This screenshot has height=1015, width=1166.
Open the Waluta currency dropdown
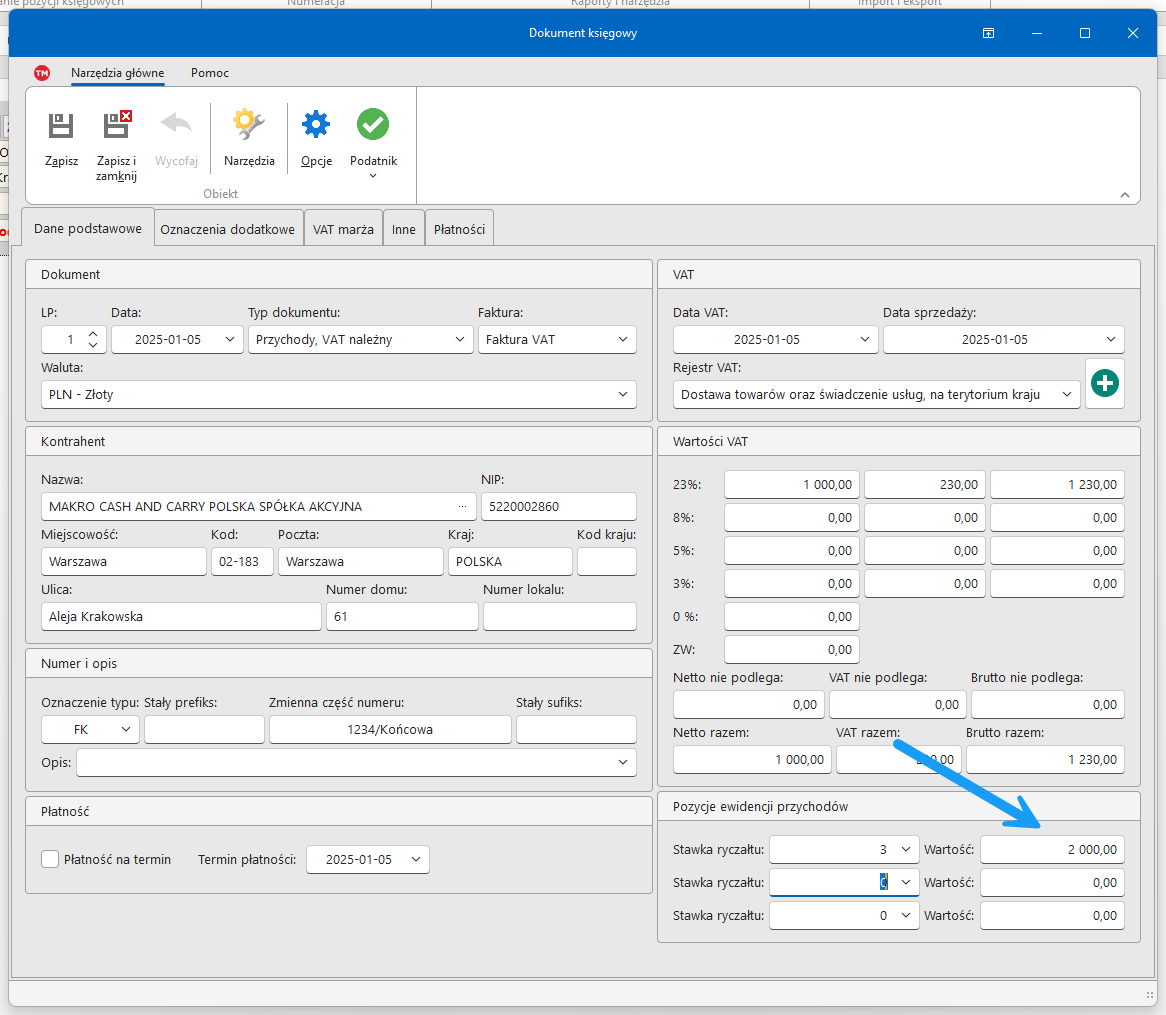click(x=624, y=395)
